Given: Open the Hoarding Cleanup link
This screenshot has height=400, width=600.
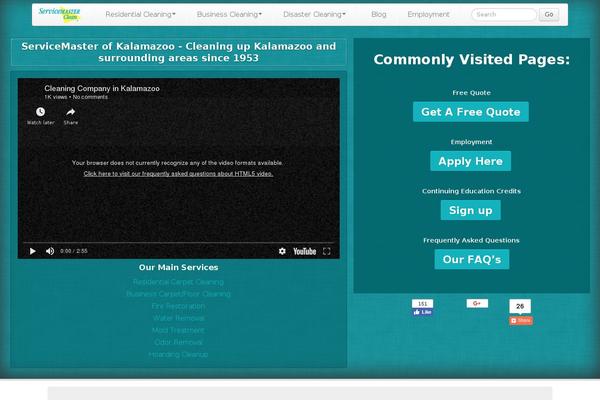Looking at the screenshot, I should click(178, 354).
